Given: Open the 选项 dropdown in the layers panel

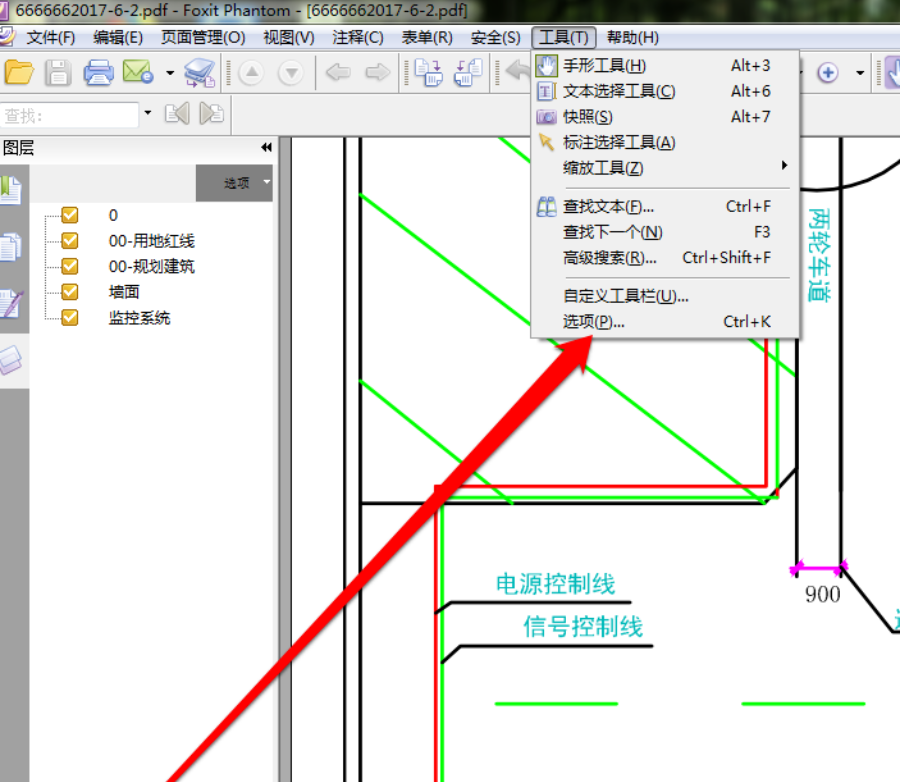Looking at the screenshot, I should (x=234, y=183).
